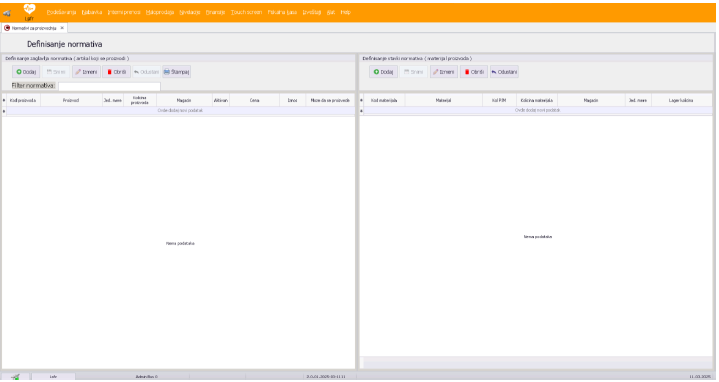Click the Cena column header
719x382 pixels.
(254, 100)
